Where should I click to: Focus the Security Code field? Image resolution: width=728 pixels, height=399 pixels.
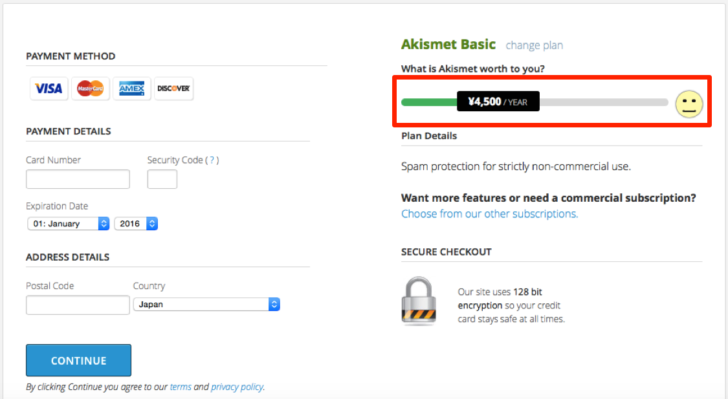(162, 179)
